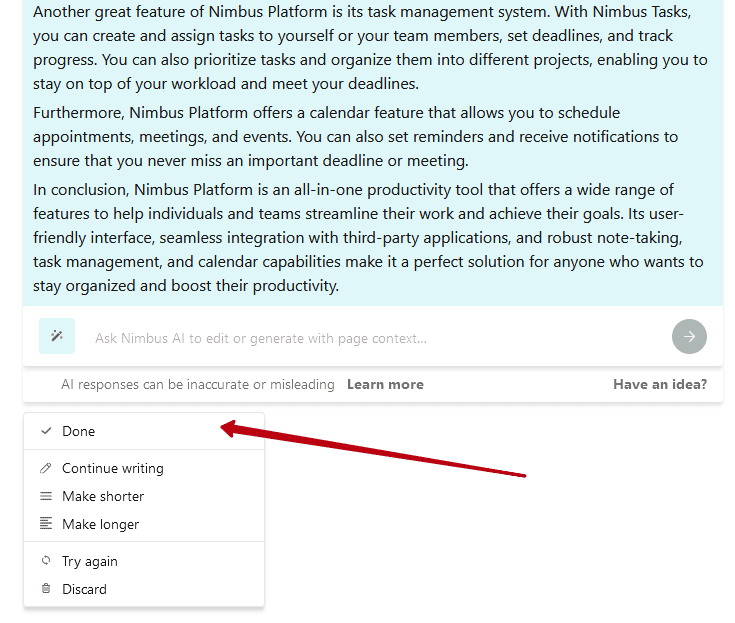Click the send arrow button
The height and width of the screenshot is (623, 735).
(689, 336)
